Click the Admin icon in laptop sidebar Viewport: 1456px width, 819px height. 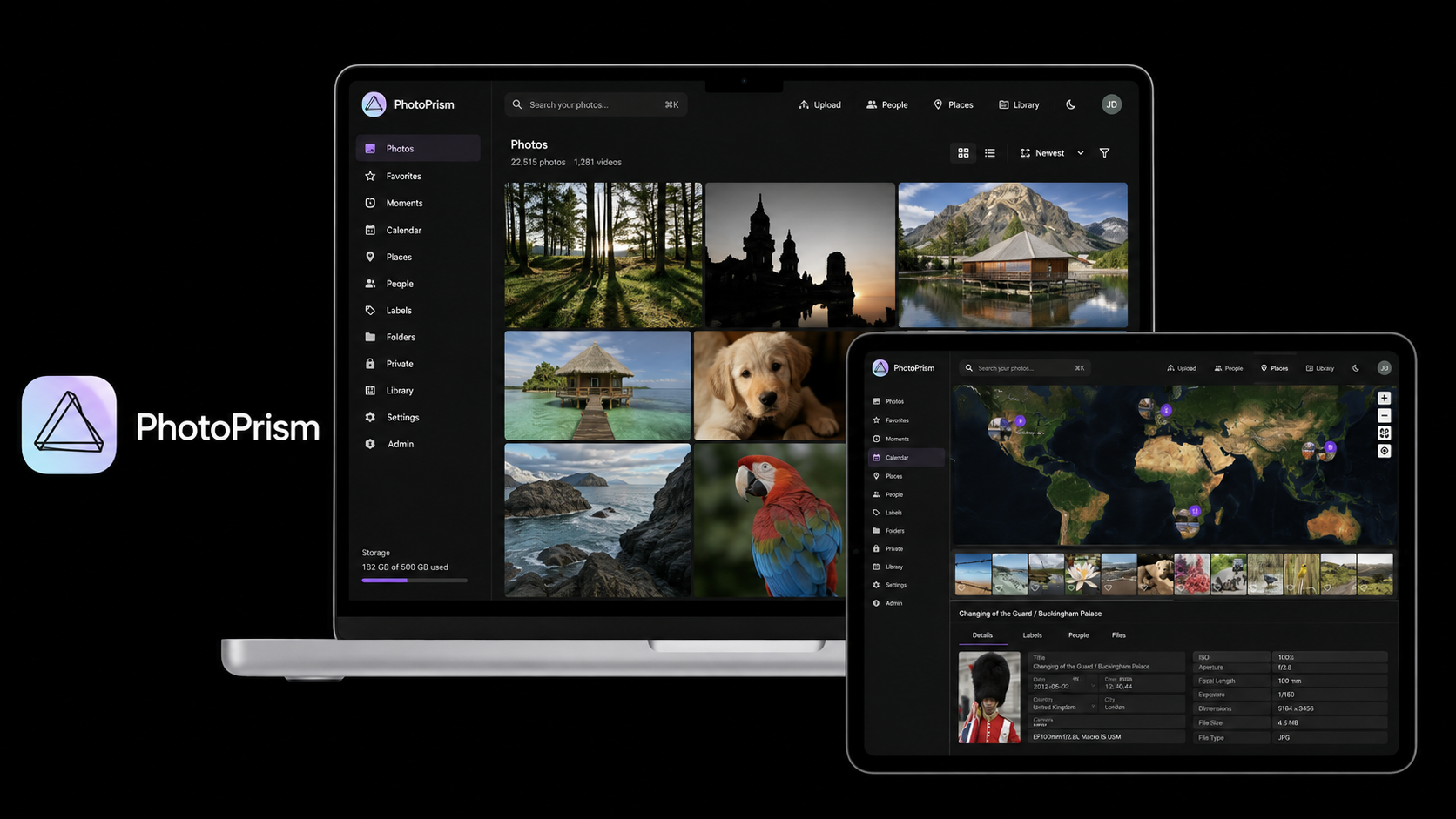click(370, 444)
